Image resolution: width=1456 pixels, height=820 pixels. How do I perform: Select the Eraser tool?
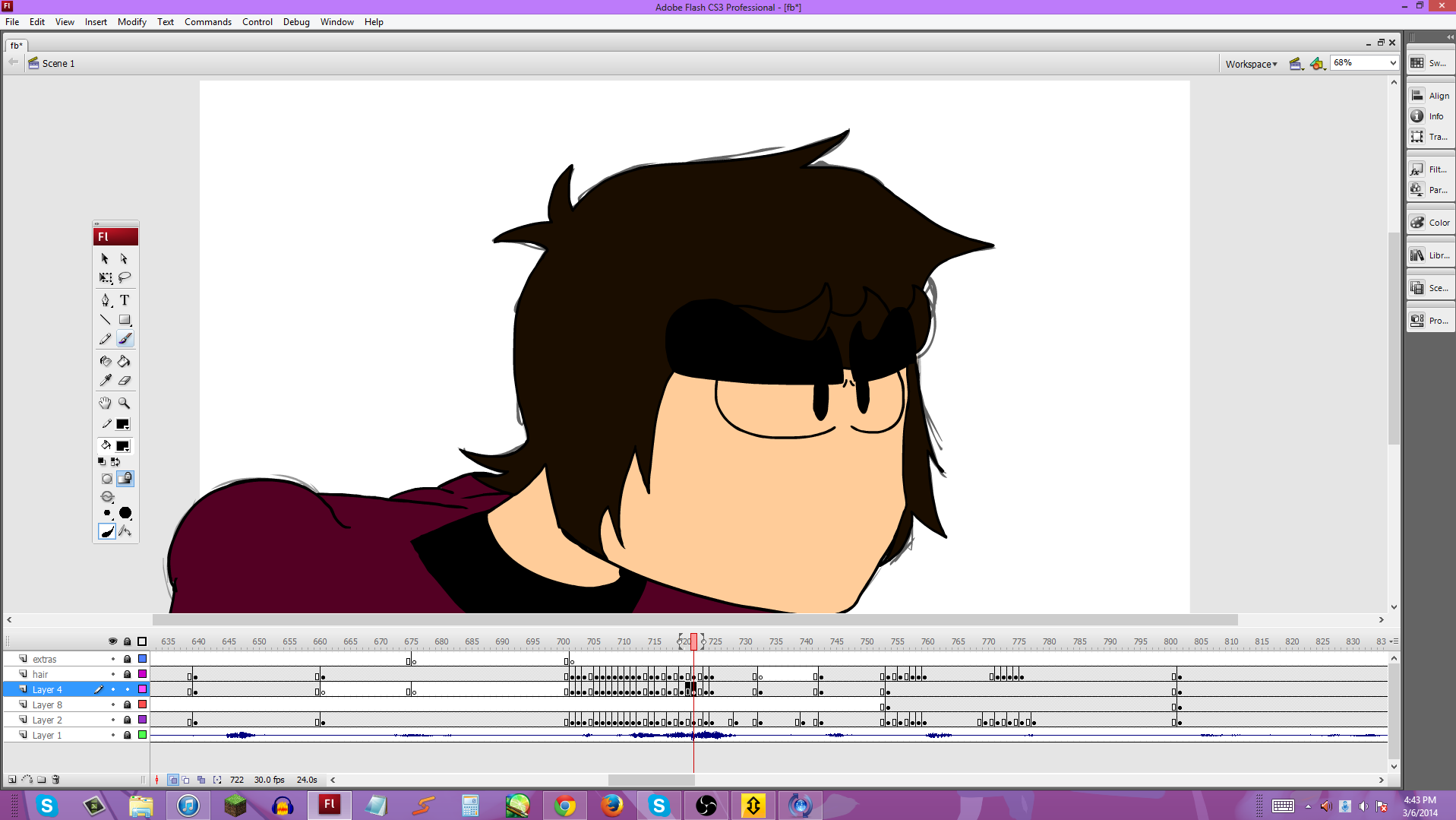coord(125,381)
